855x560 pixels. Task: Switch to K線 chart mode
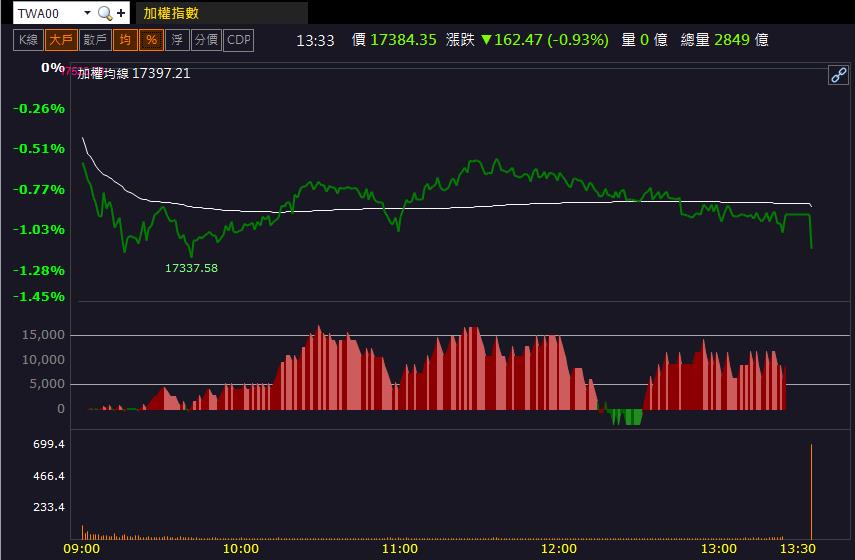[x=28, y=40]
